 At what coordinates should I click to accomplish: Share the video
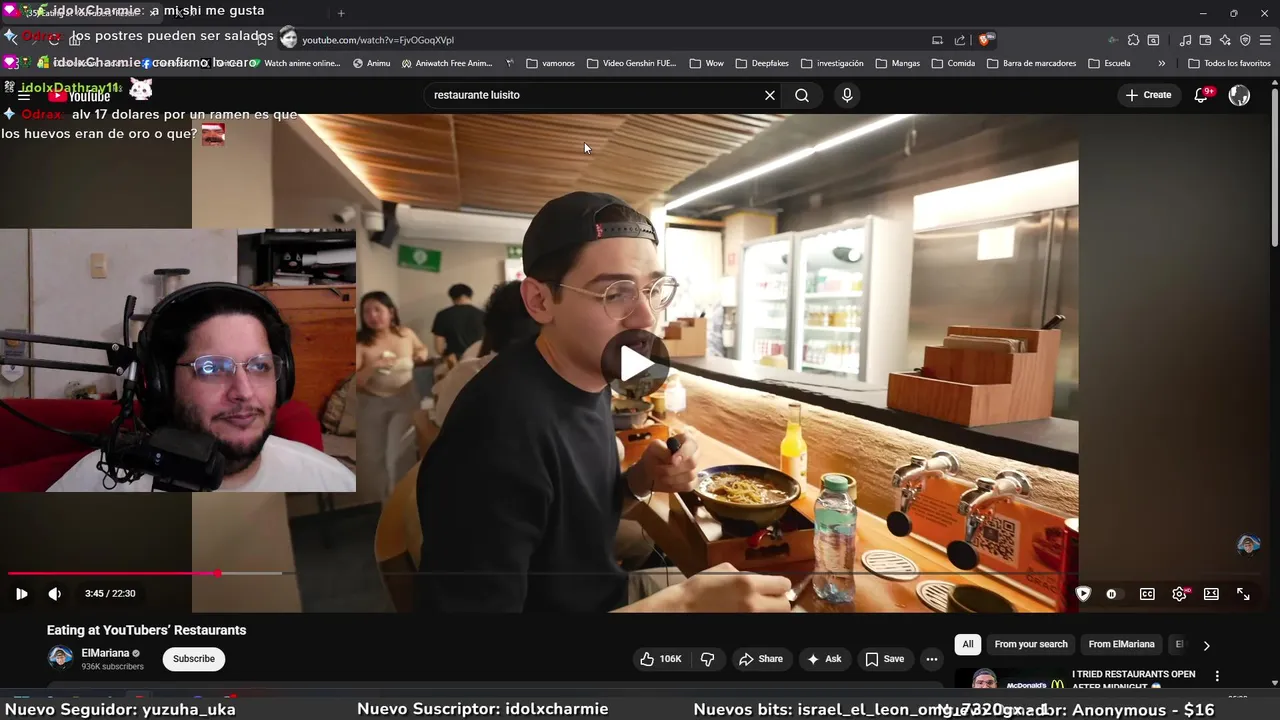point(760,659)
